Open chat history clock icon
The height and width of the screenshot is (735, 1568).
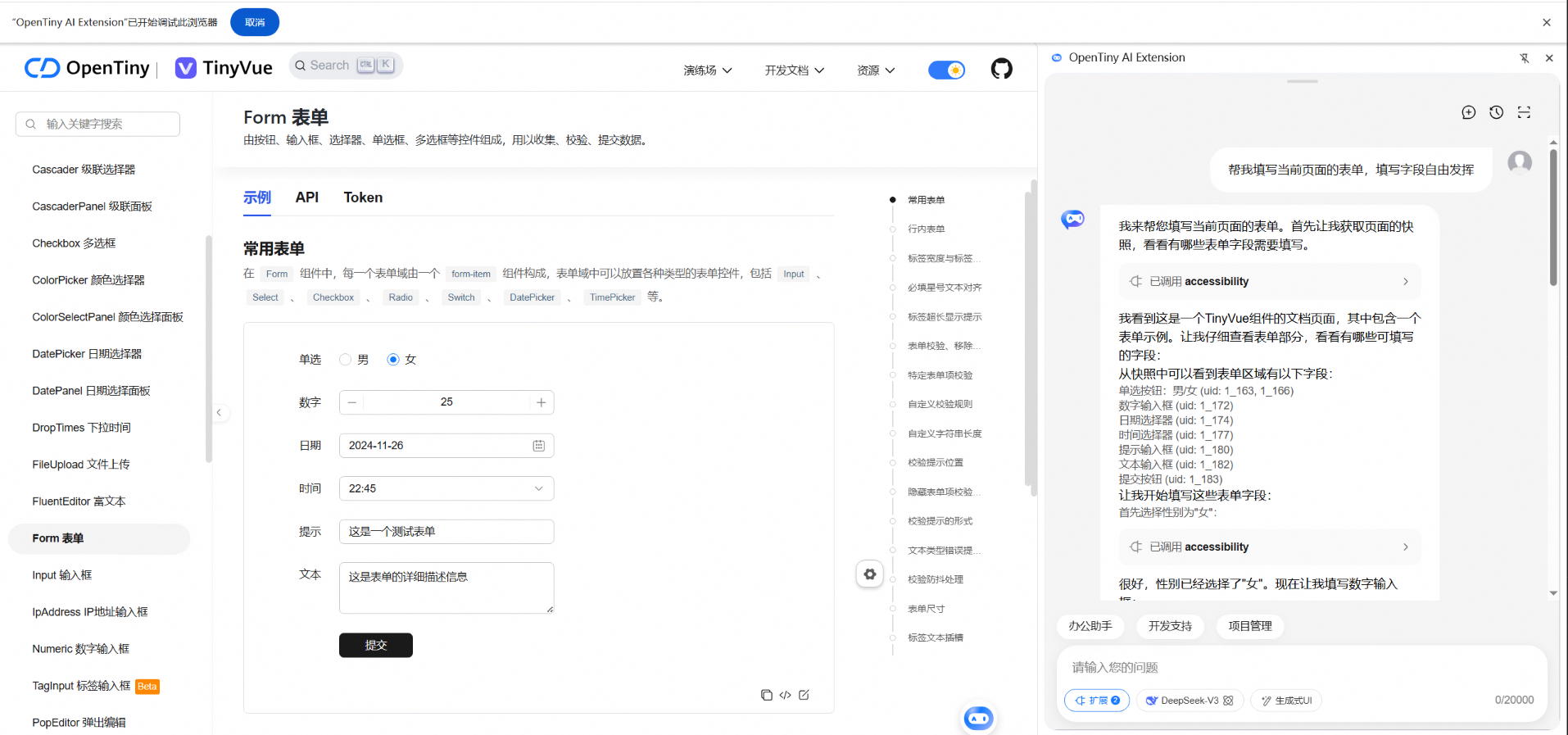1496,112
